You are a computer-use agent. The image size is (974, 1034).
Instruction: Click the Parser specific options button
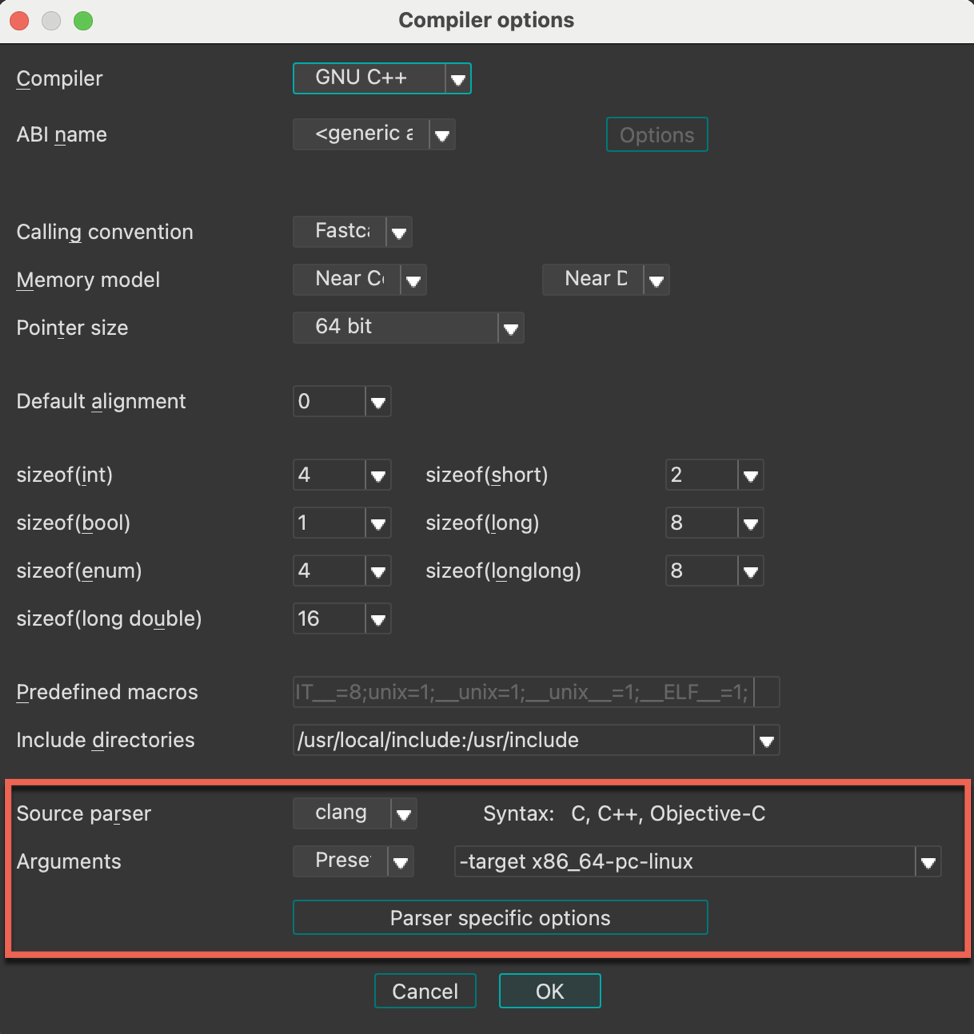pyautogui.click(x=500, y=917)
